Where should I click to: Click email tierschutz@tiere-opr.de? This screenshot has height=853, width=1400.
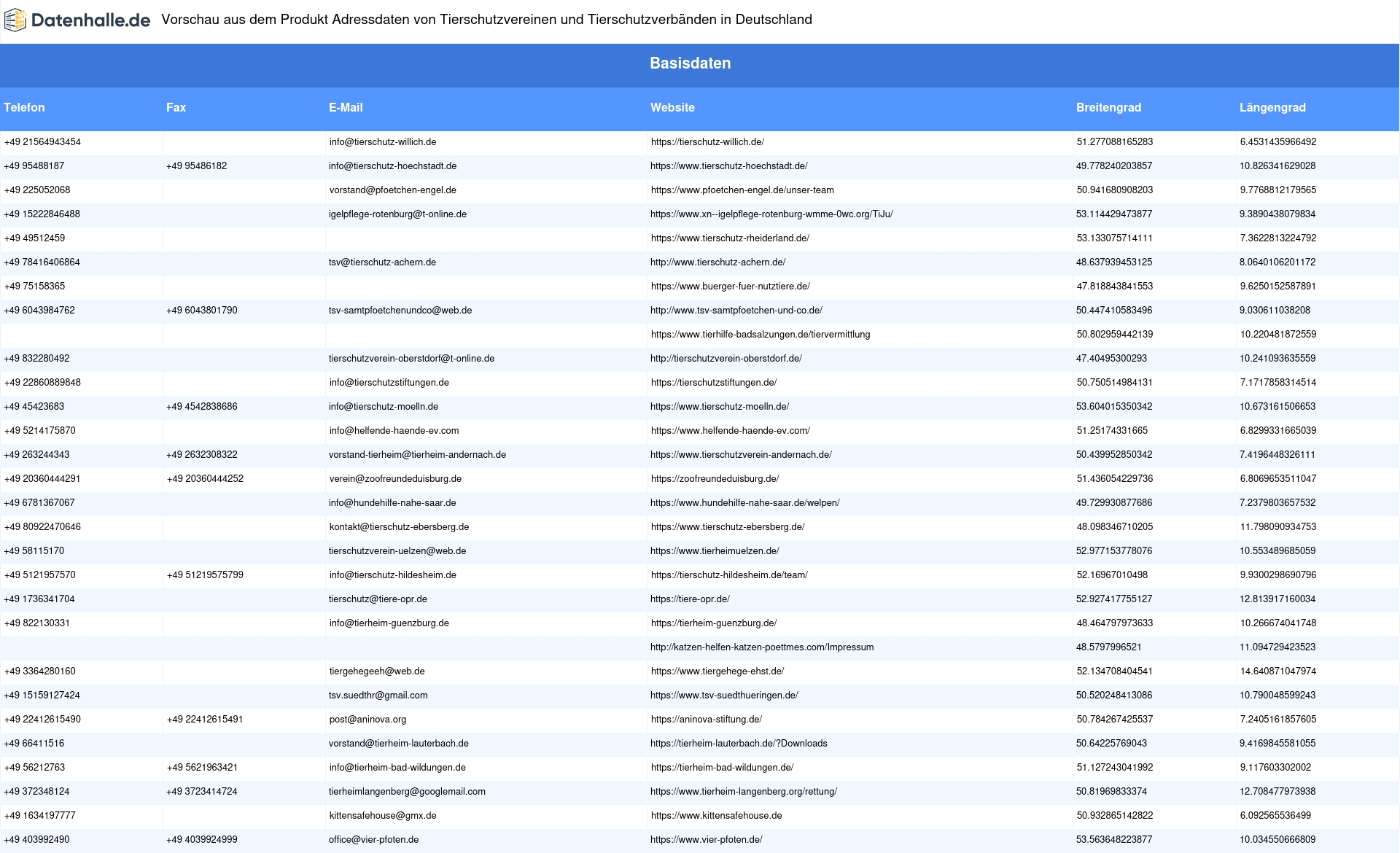378,599
